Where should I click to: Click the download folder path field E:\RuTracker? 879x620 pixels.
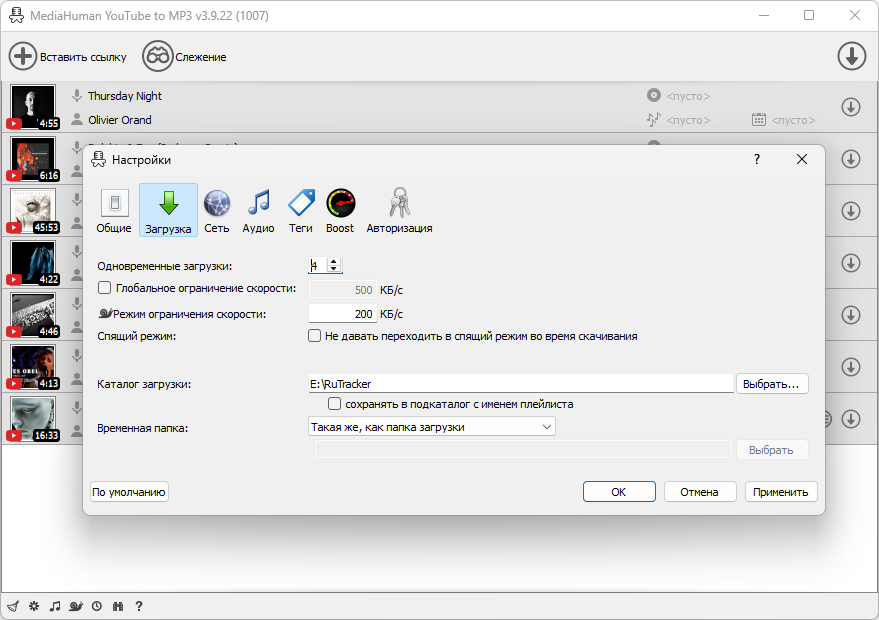521,384
